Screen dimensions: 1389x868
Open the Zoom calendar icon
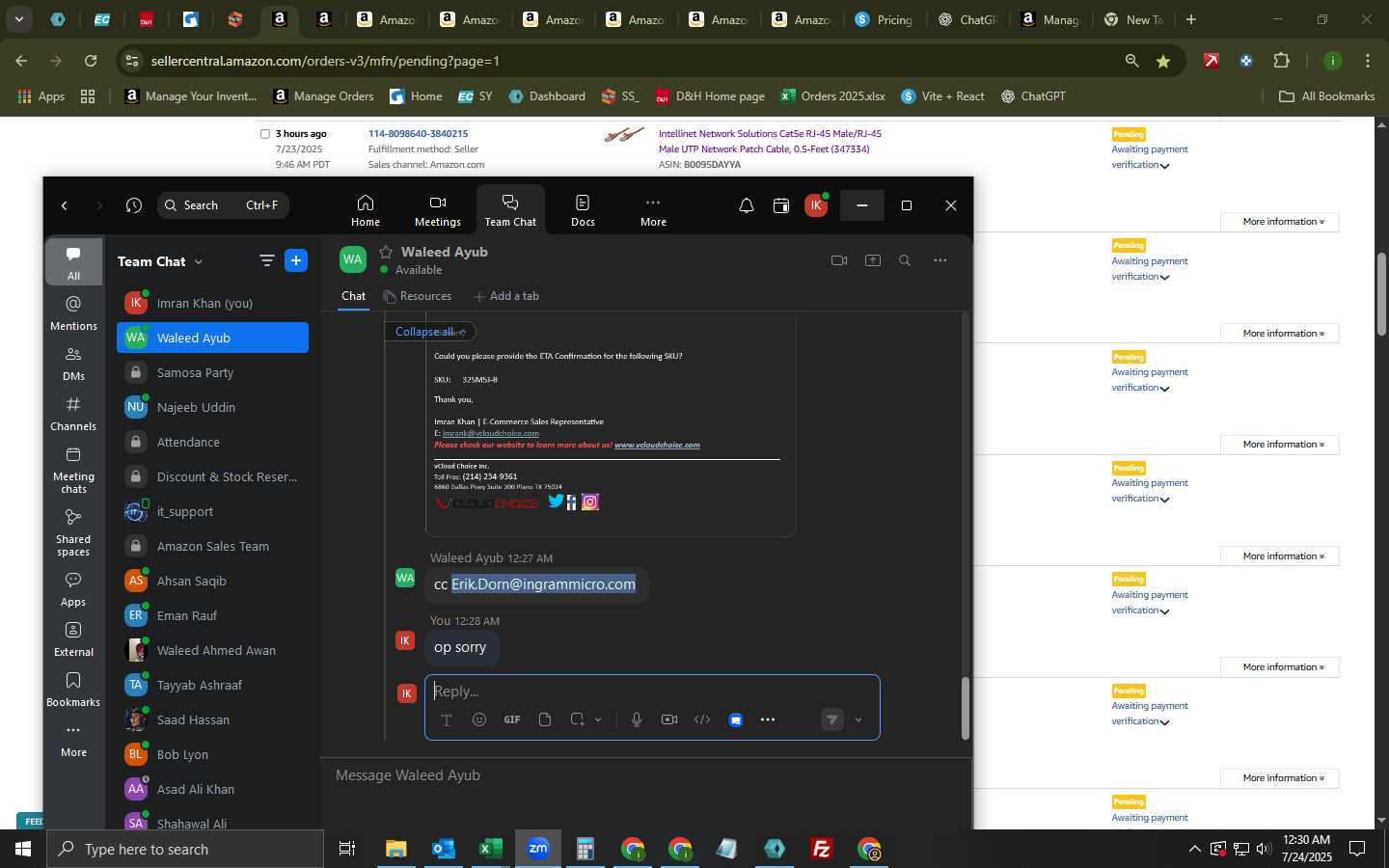781,205
